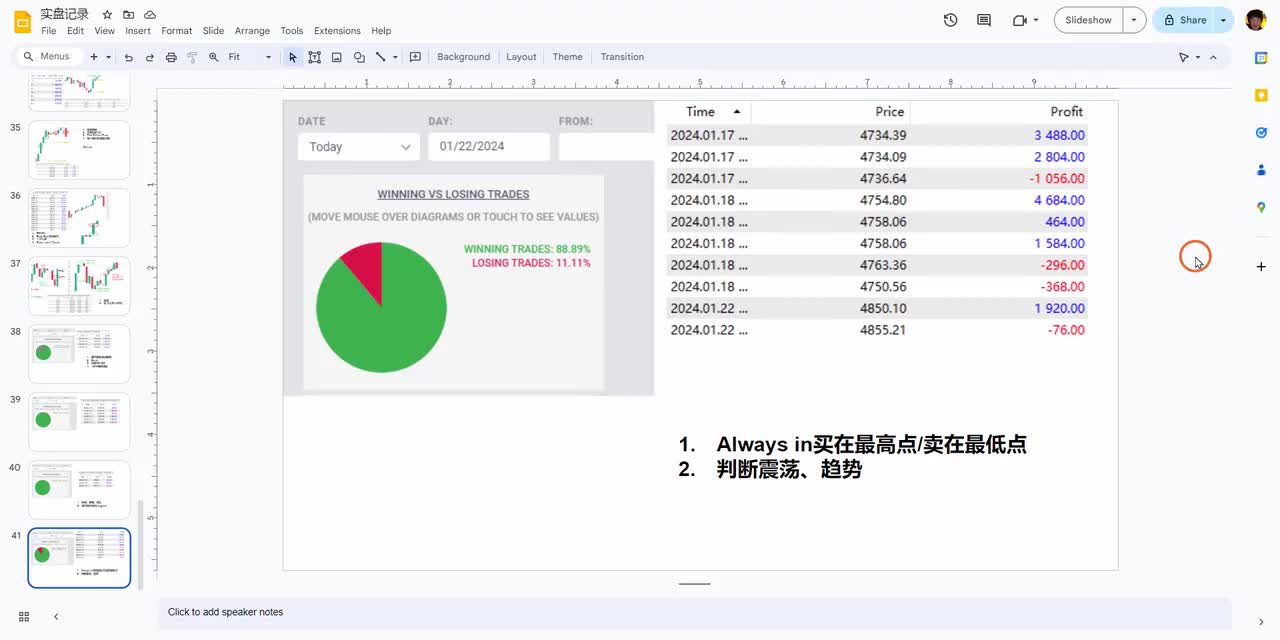Print the presentation
This screenshot has height=640, width=1280.
(171, 57)
